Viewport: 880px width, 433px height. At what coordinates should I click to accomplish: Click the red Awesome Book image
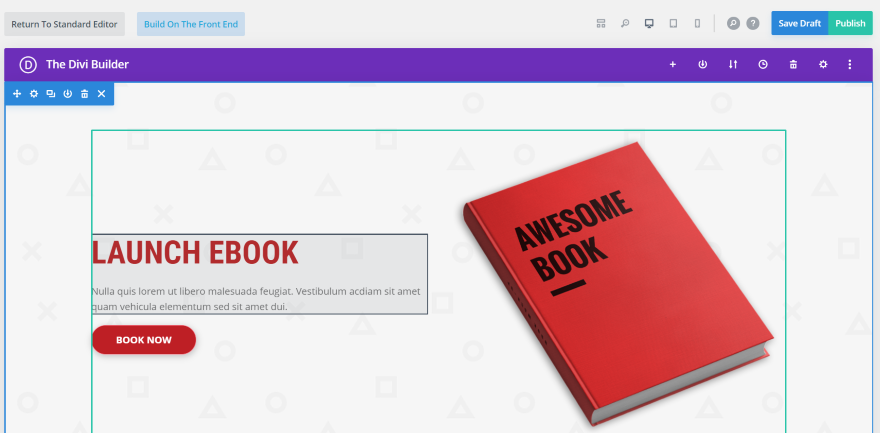(x=617, y=283)
